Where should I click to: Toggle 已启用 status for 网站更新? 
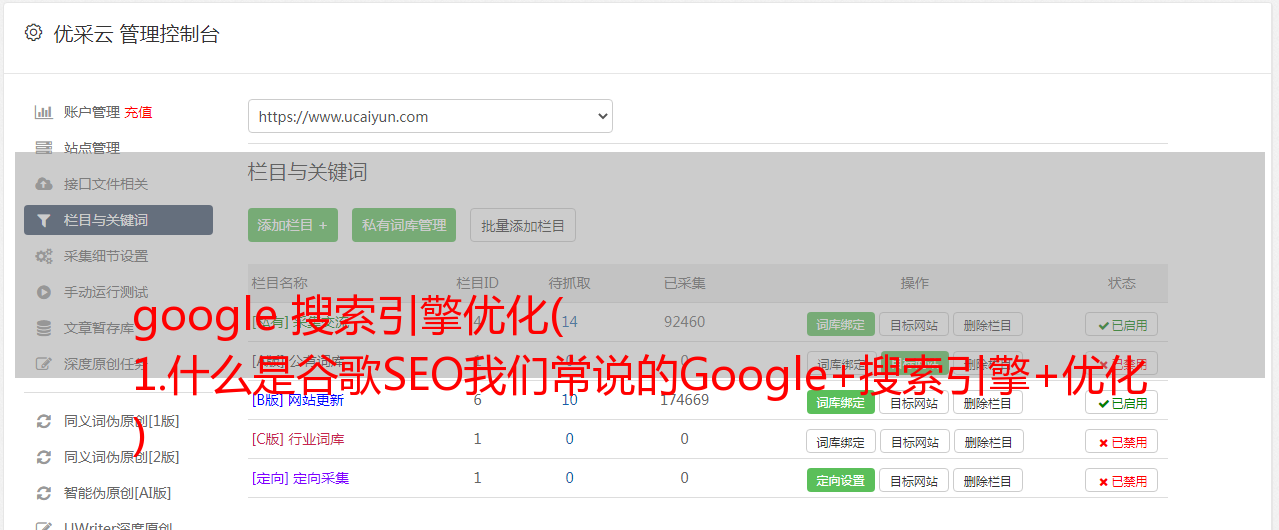[1122, 402]
